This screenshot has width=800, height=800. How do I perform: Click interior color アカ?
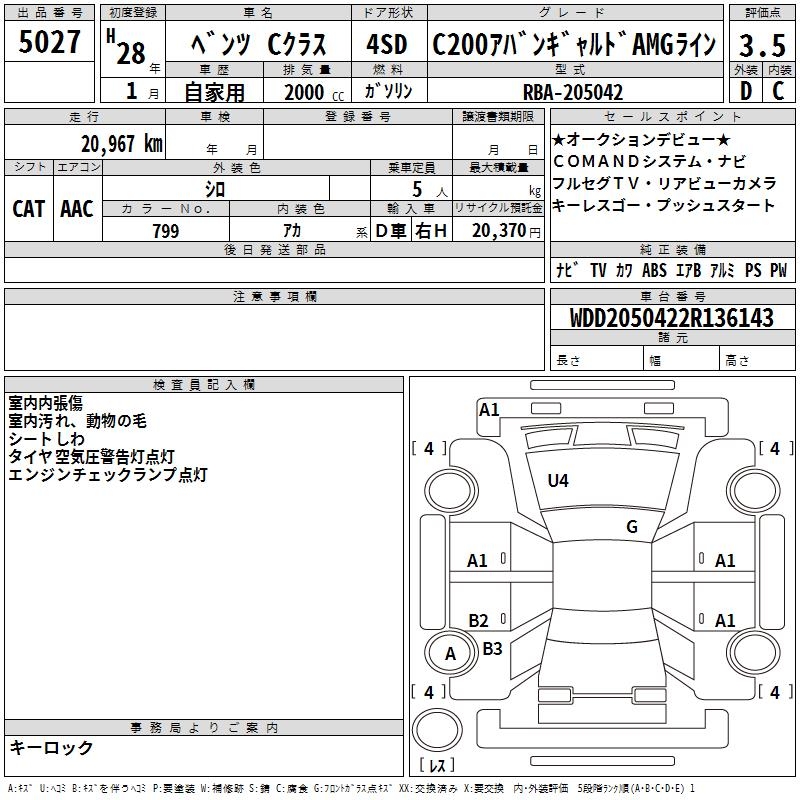(292, 231)
